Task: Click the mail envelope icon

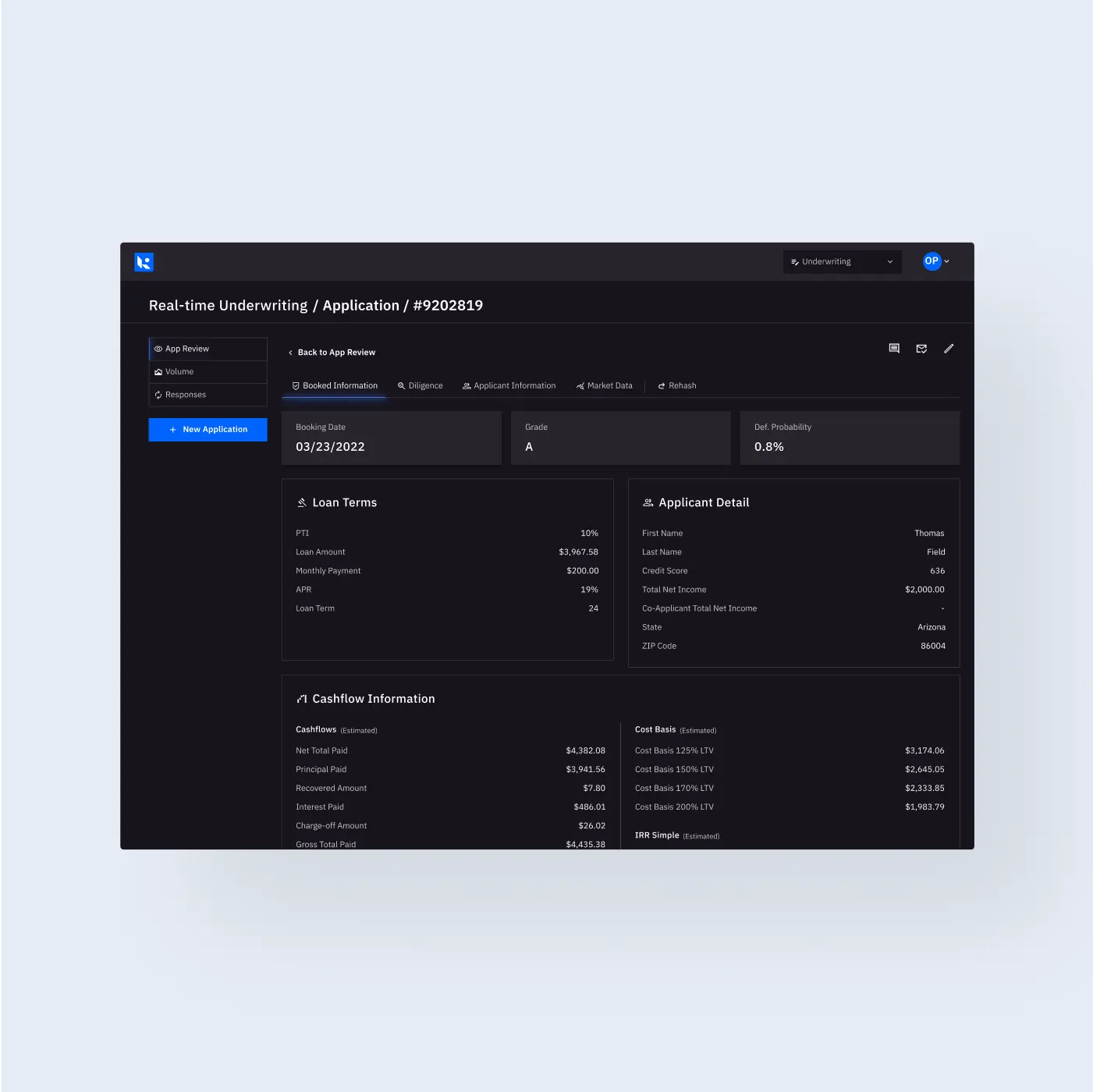Action: [x=921, y=349]
